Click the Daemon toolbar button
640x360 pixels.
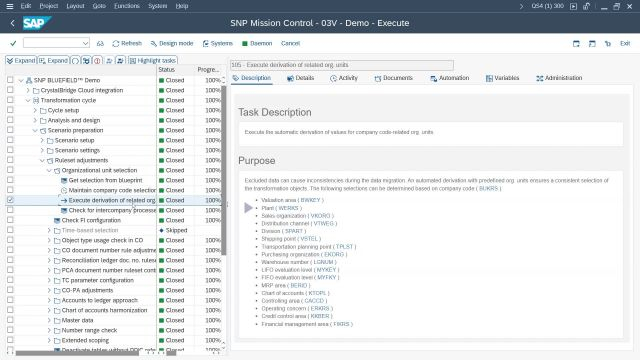(x=257, y=43)
